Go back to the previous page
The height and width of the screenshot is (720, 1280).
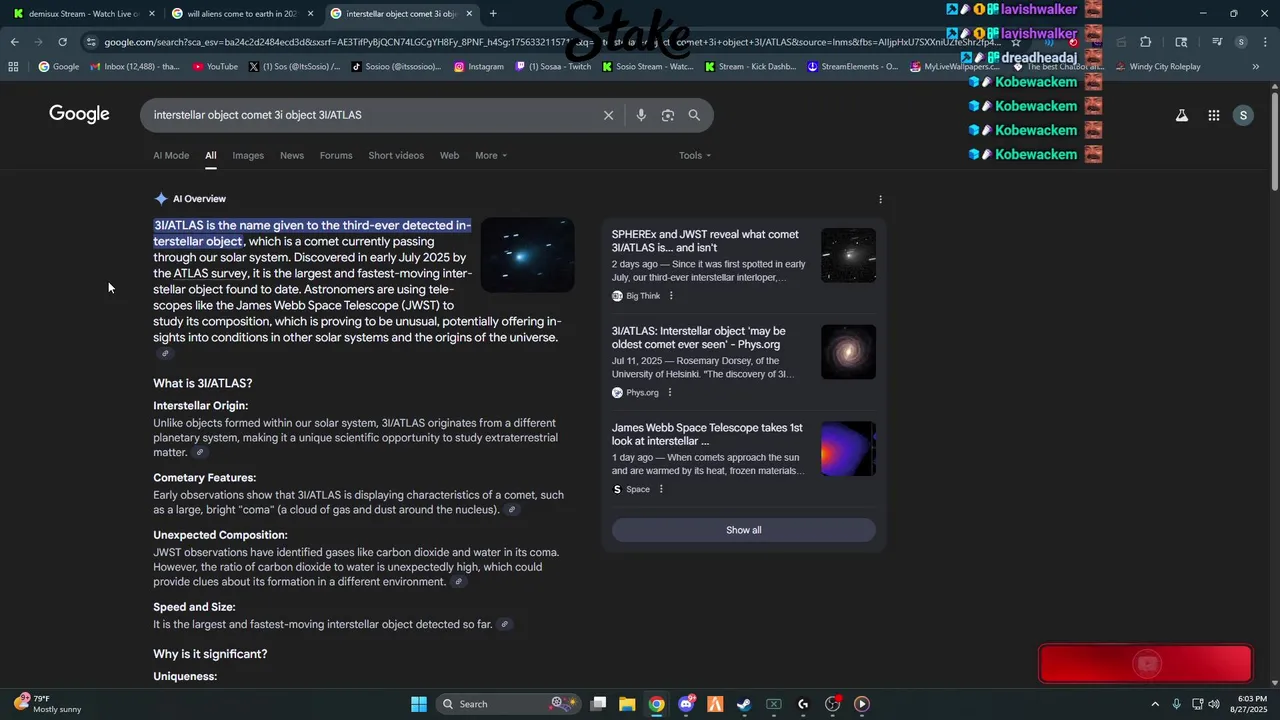14,42
